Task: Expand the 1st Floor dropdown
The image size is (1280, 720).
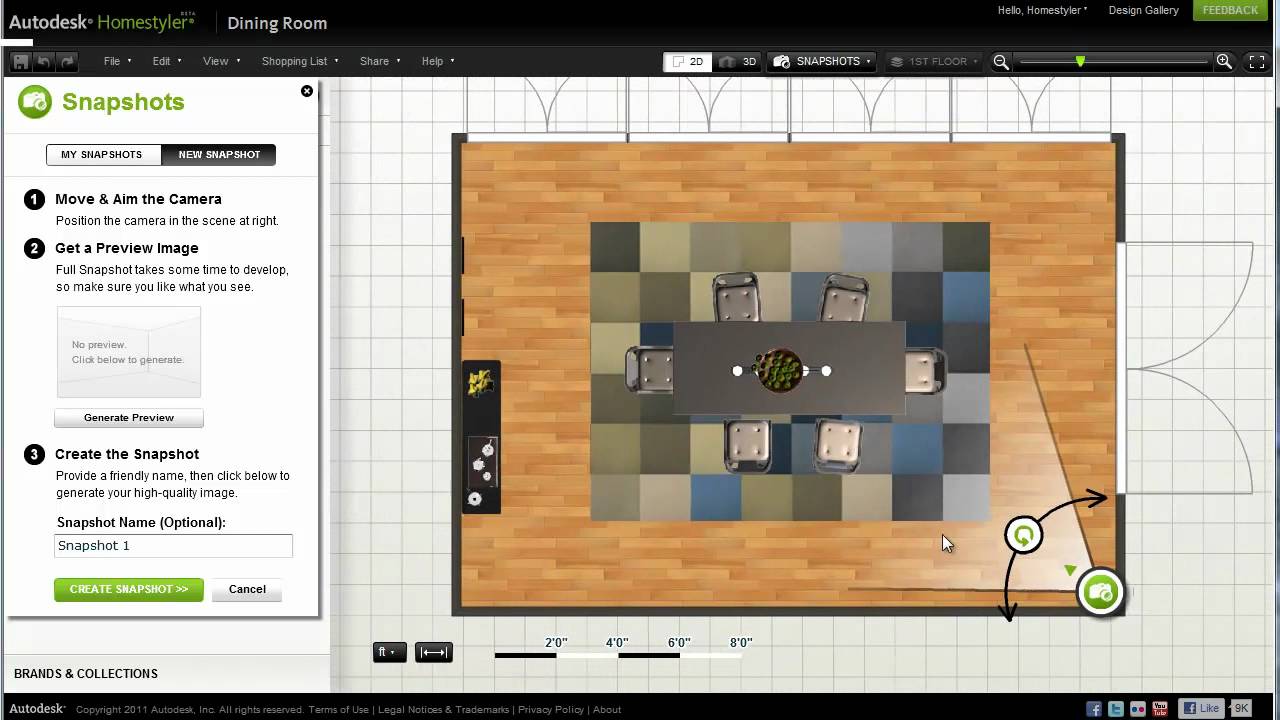Action: pos(936,61)
